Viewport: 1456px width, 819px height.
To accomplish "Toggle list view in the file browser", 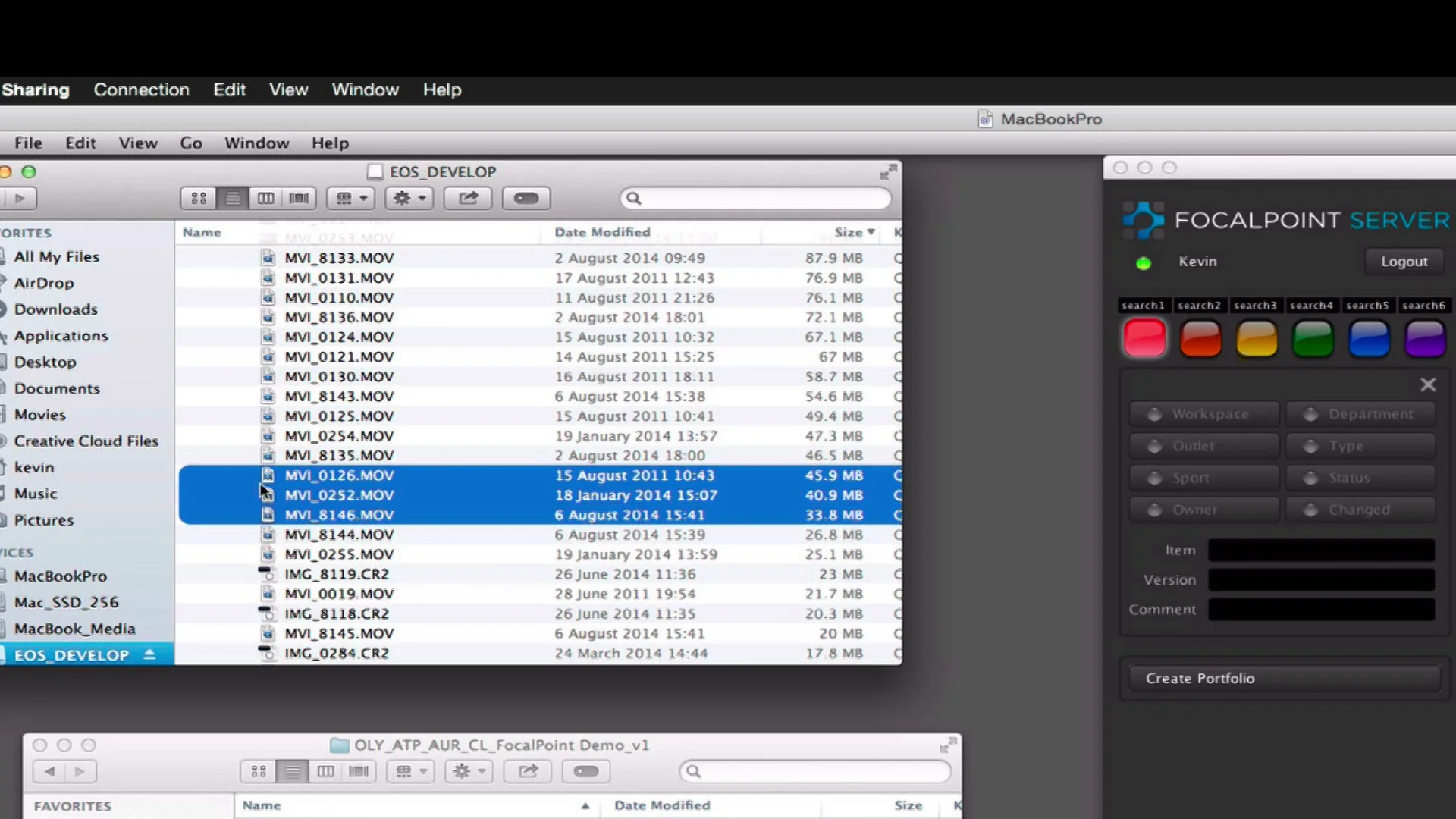I will (x=232, y=198).
